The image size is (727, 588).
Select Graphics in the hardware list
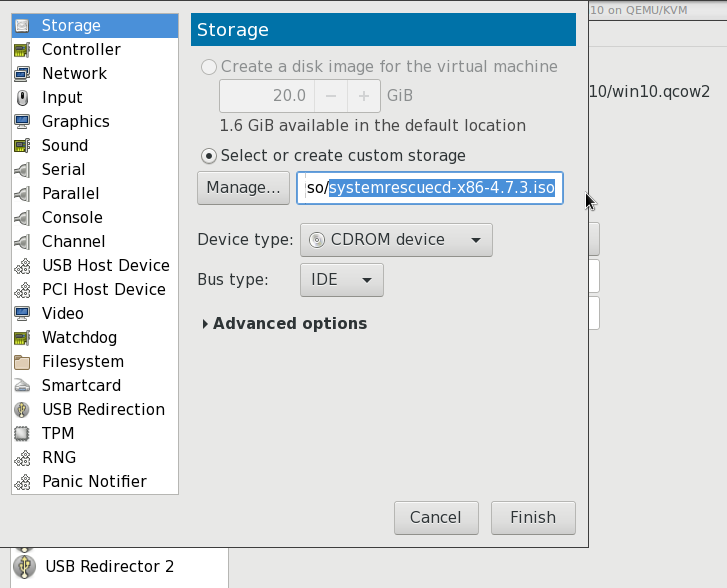coord(75,122)
